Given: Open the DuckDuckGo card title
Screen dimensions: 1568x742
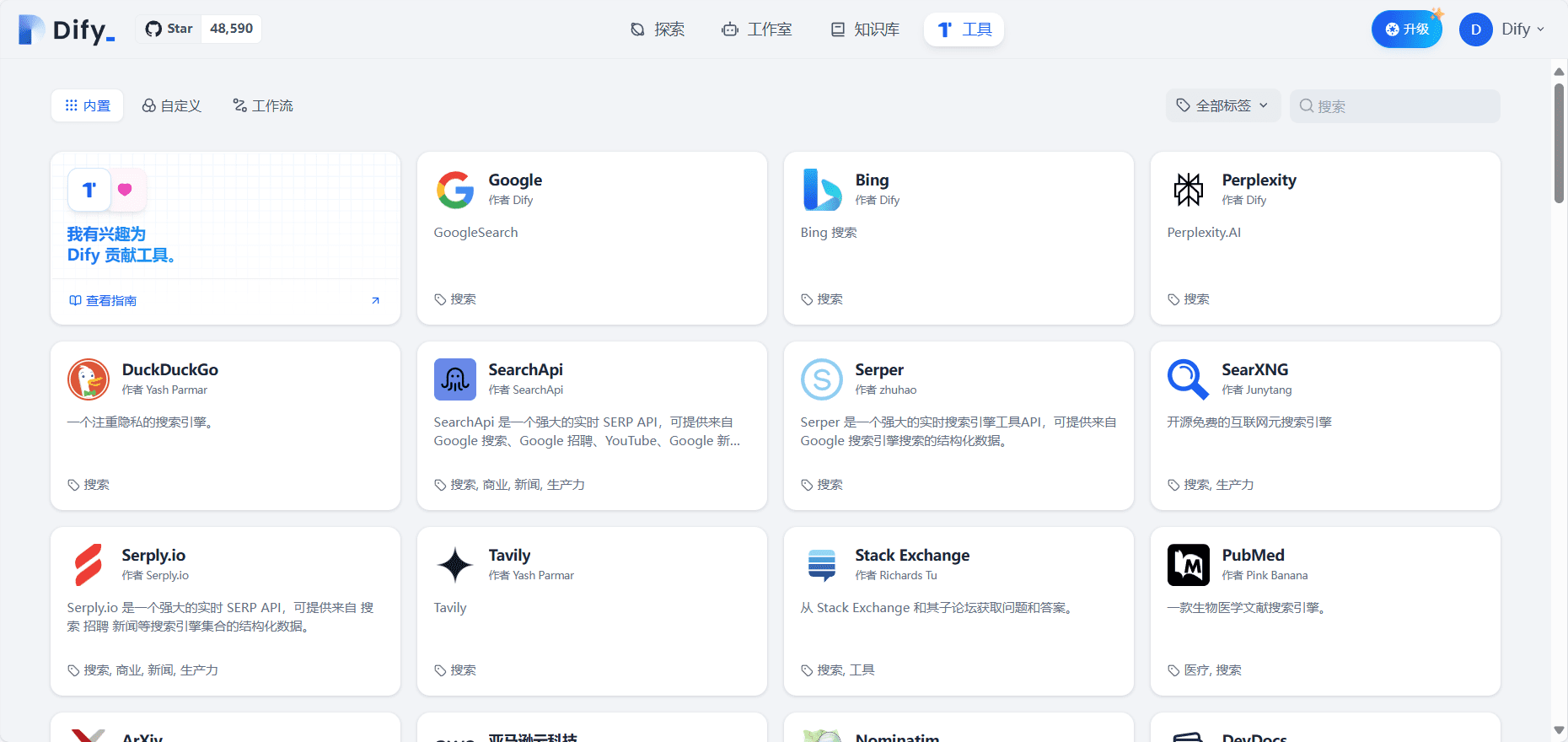Looking at the screenshot, I should pos(170,369).
